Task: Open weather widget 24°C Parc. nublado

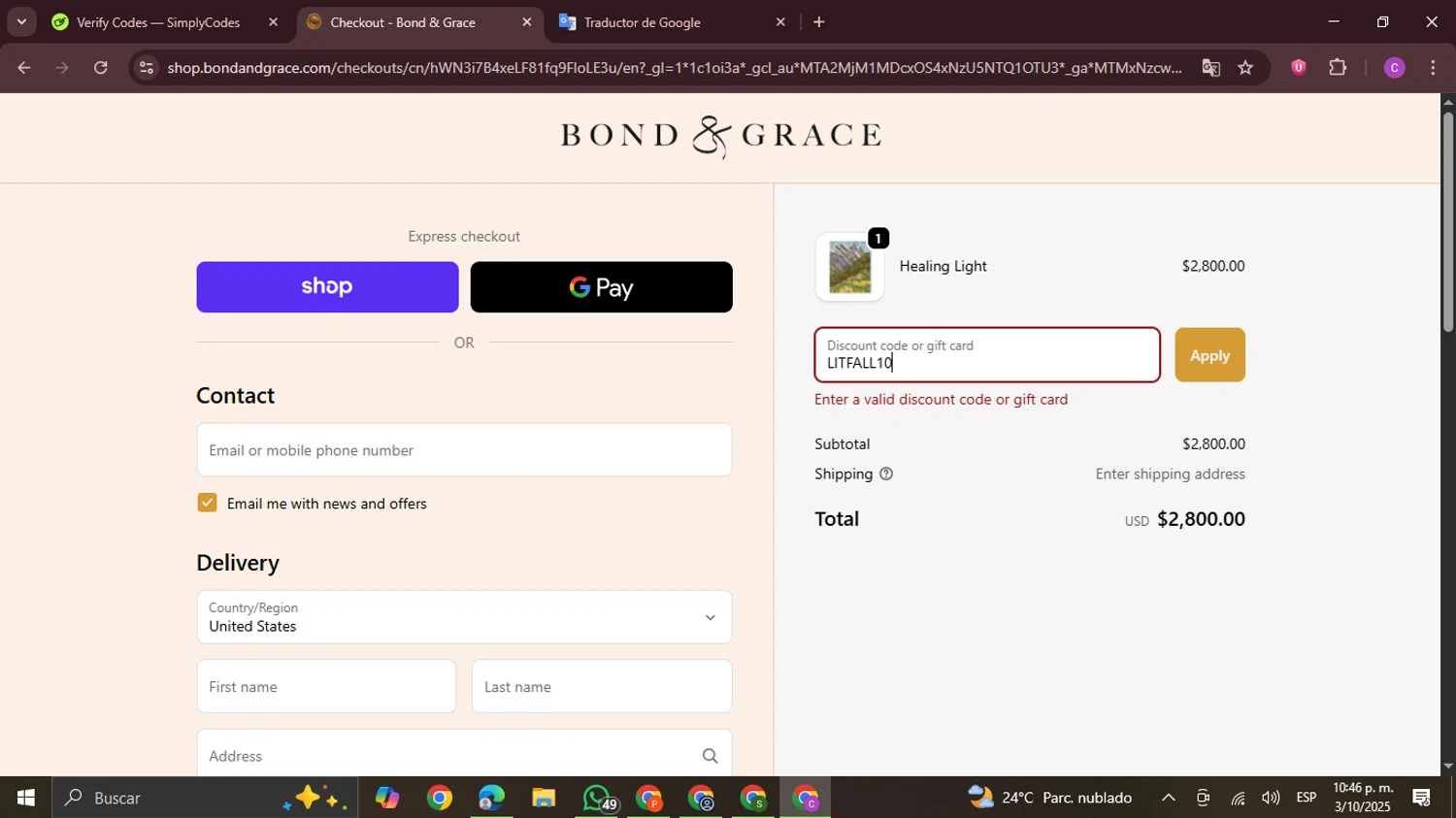Action: click(1050, 799)
